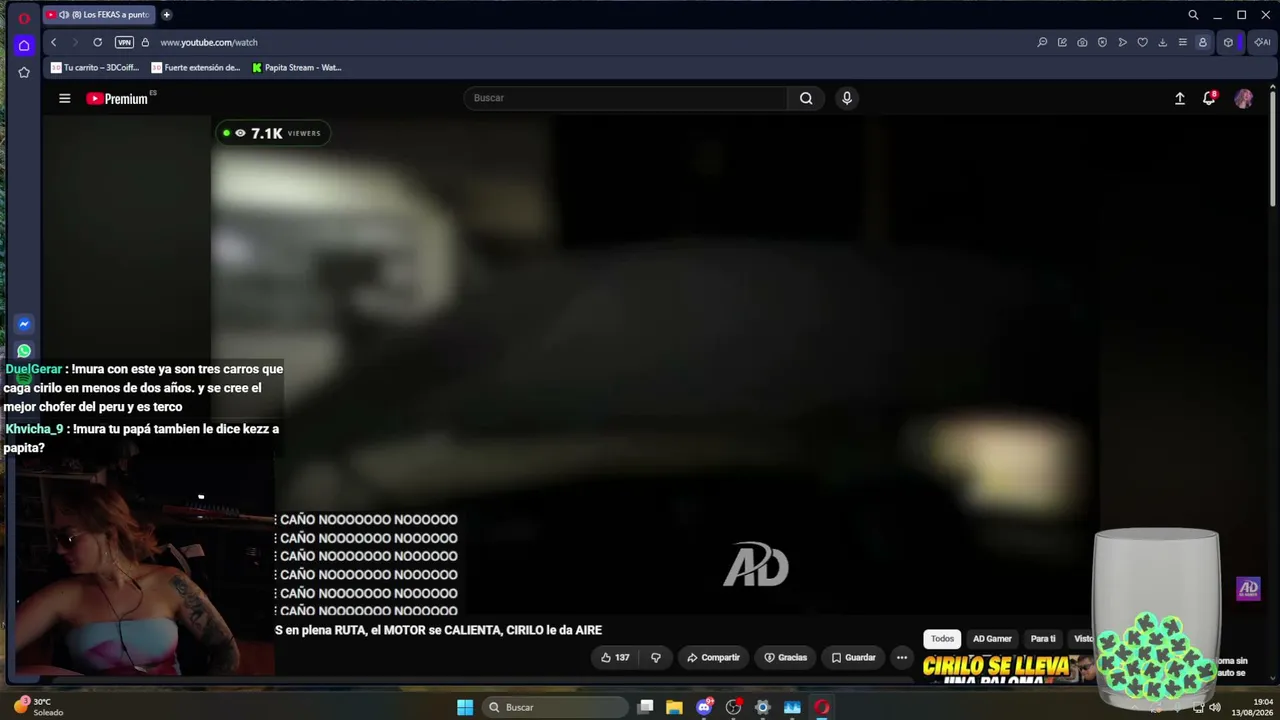Like the video with 137 likes

click(x=615, y=657)
